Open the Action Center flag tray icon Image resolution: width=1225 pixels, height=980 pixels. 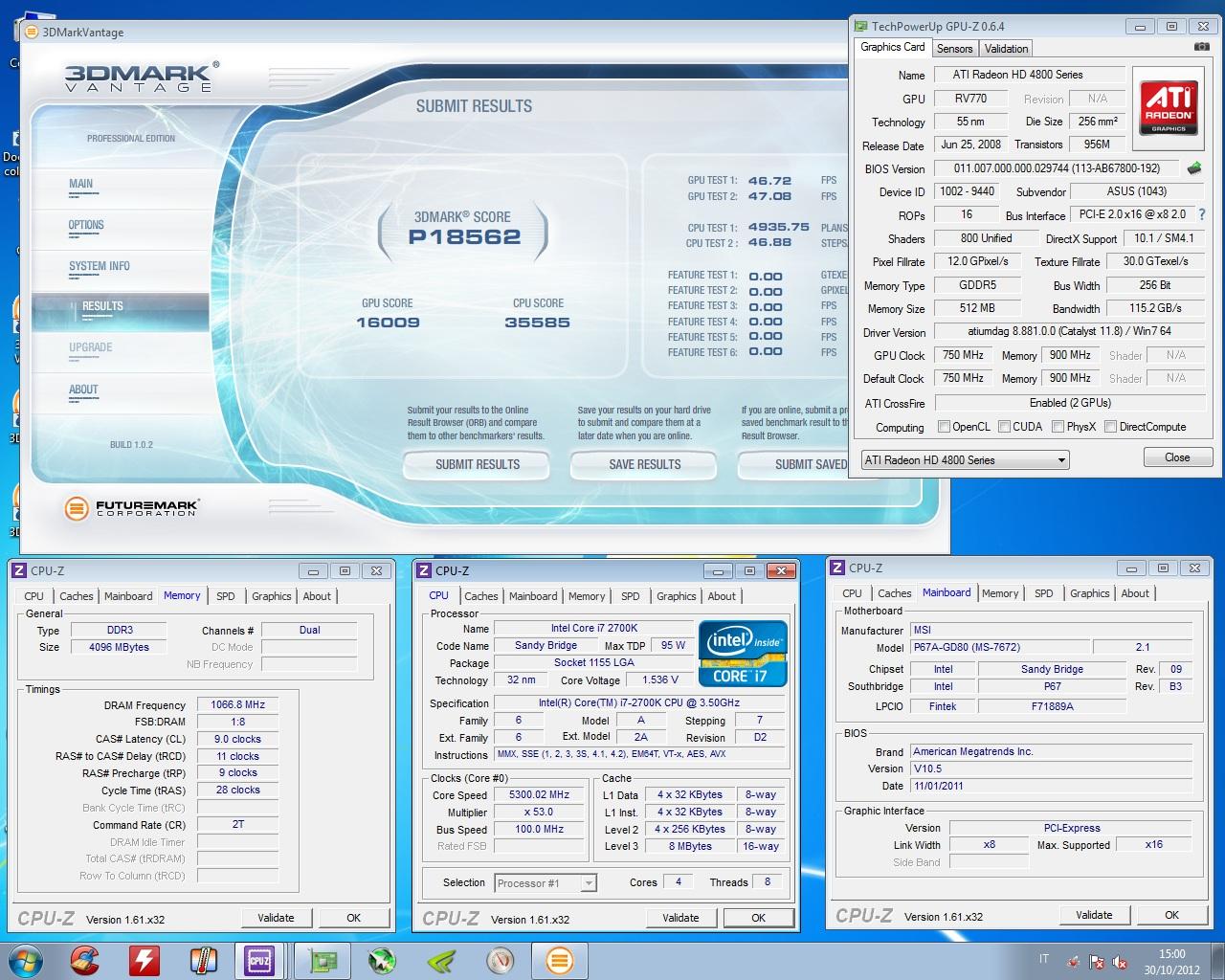(x=1098, y=961)
